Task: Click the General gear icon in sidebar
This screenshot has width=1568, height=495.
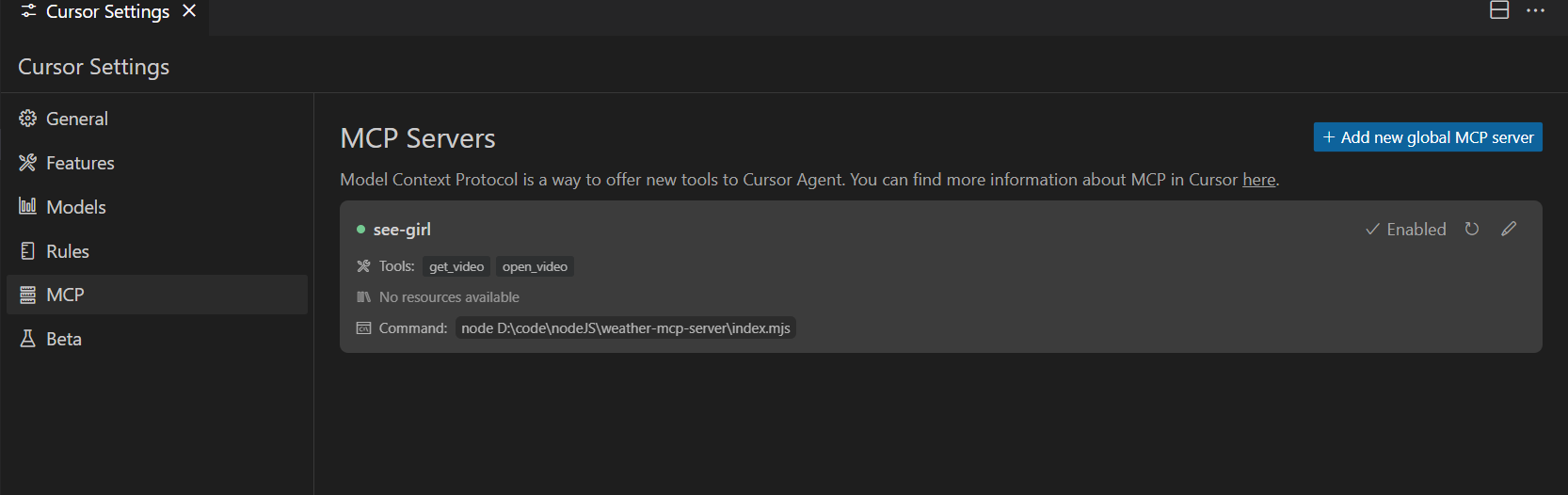Action: [x=27, y=119]
